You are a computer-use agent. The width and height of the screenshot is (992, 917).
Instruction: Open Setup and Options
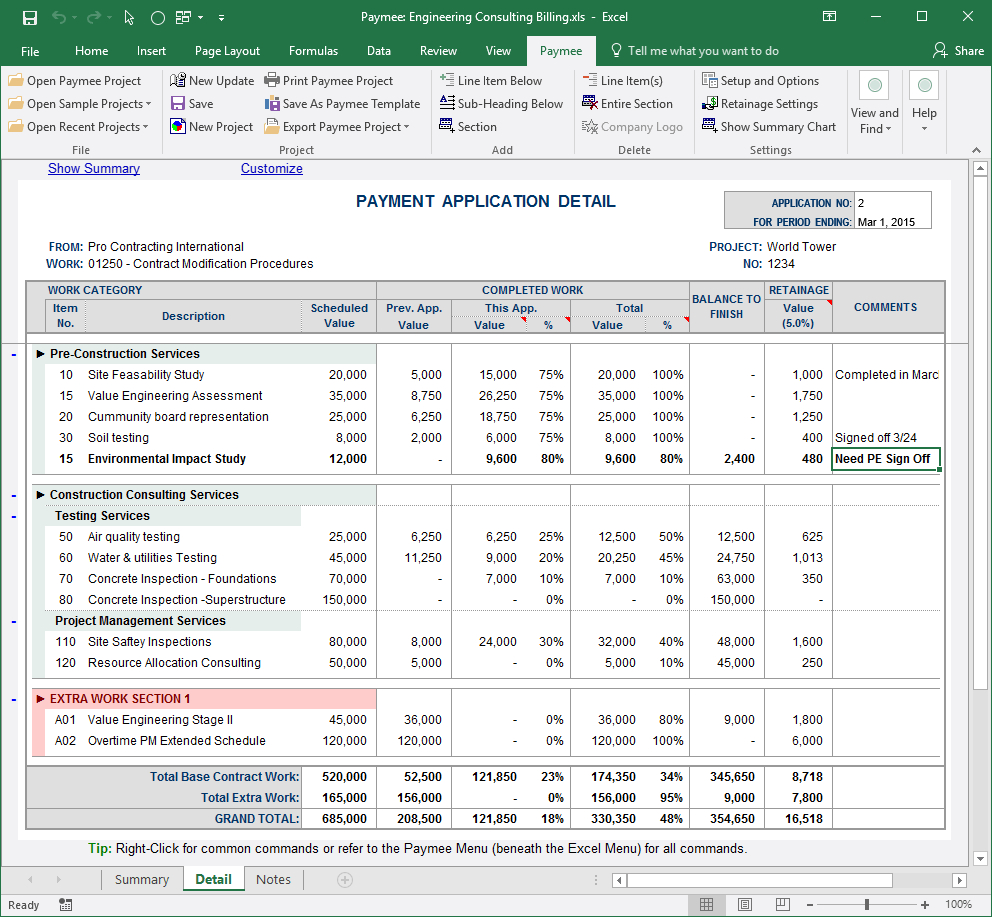(760, 81)
